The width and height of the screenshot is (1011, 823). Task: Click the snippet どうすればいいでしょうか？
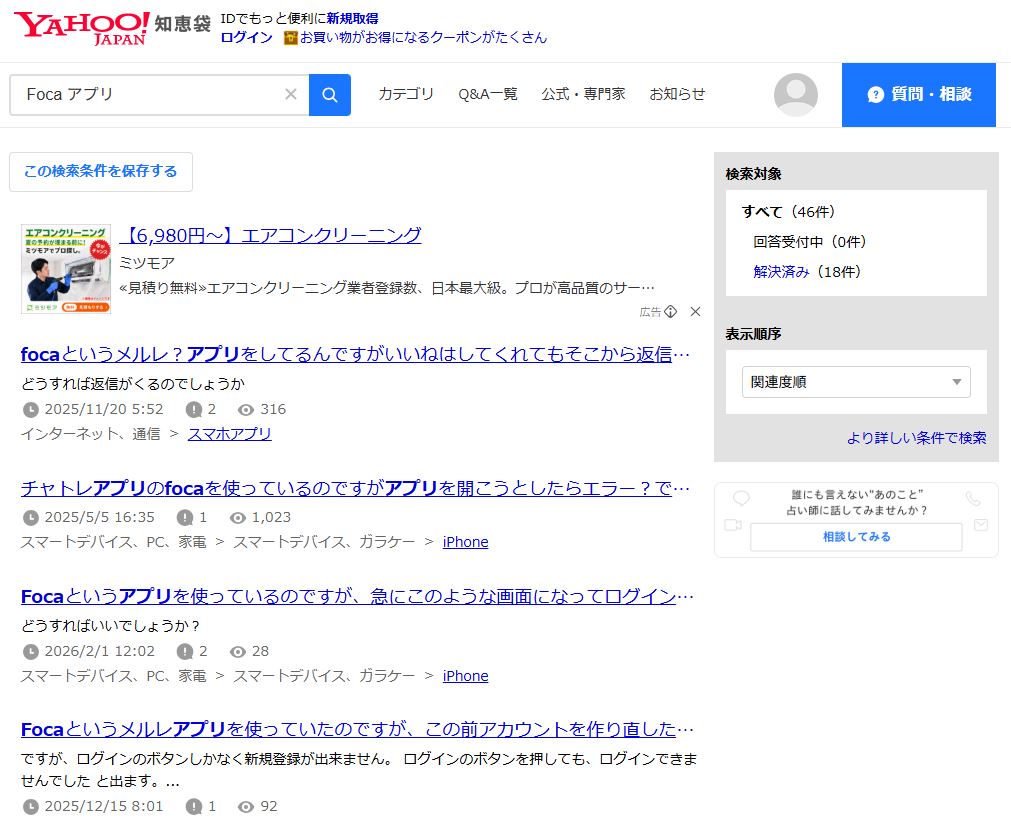tap(110, 626)
